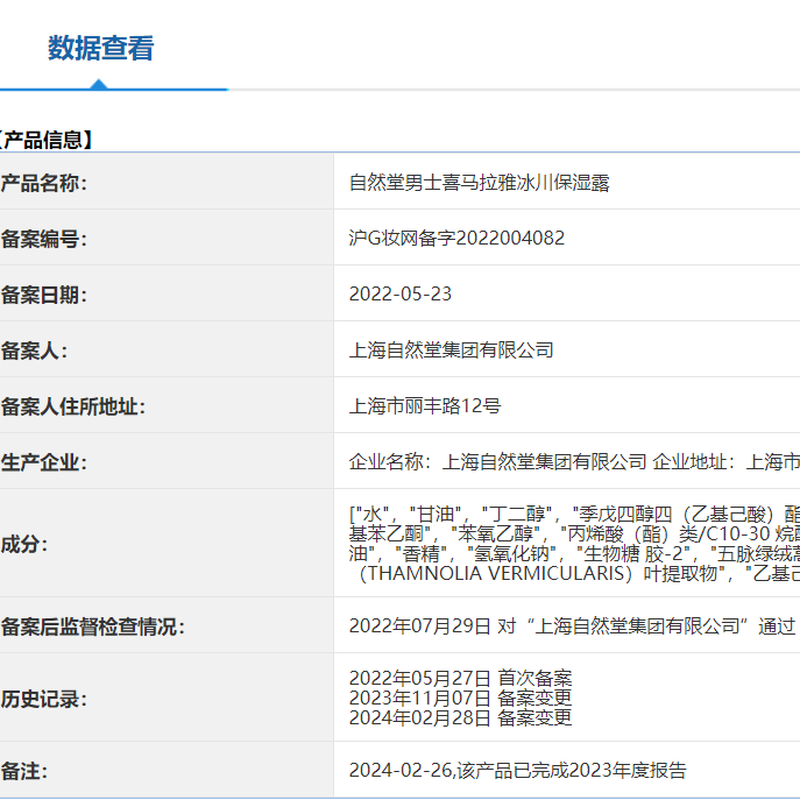Click the 成分 ingredients list text

[573, 544]
